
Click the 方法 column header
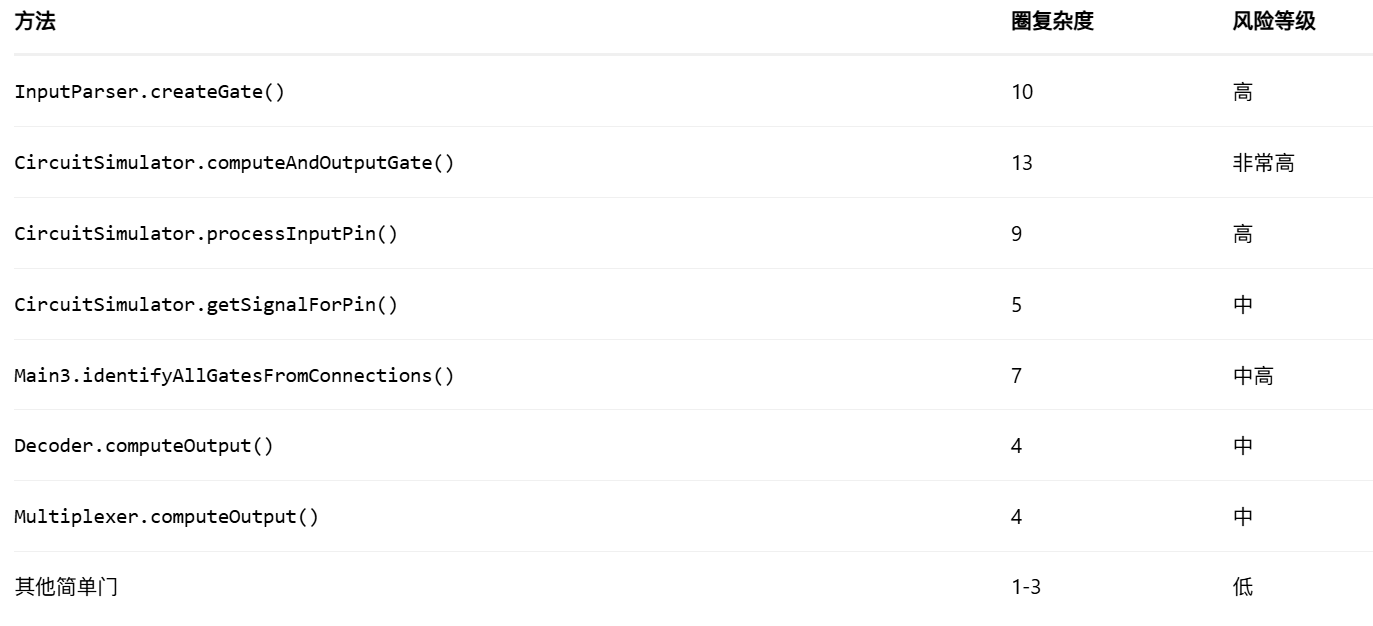(35, 22)
